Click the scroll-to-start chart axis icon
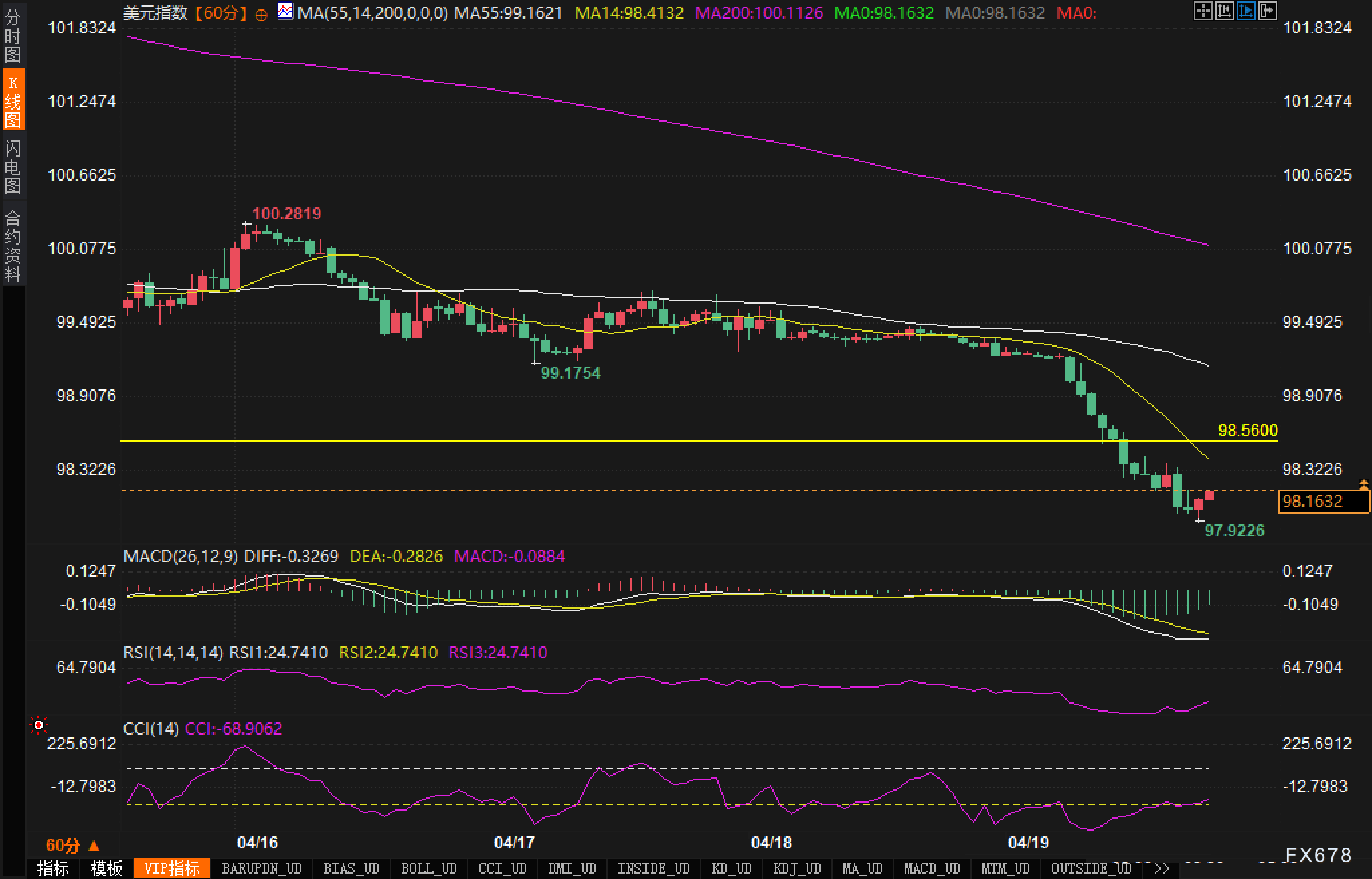This screenshot has height=879, width=1372. tap(1224, 11)
